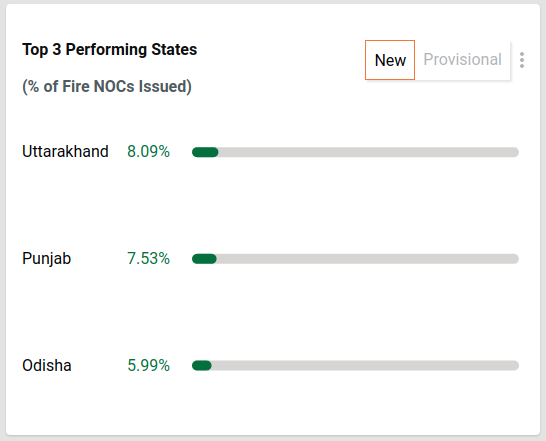
Task: Select the Odisha state label
Action: point(47,365)
